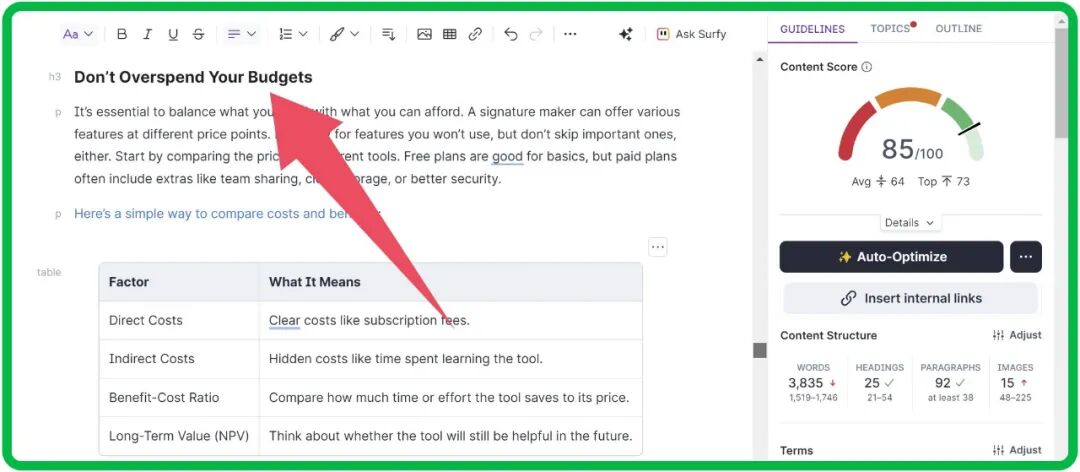The width and height of the screenshot is (1080, 472).
Task: Open more options next to Auto-Optimize
Action: click(x=1026, y=257)
